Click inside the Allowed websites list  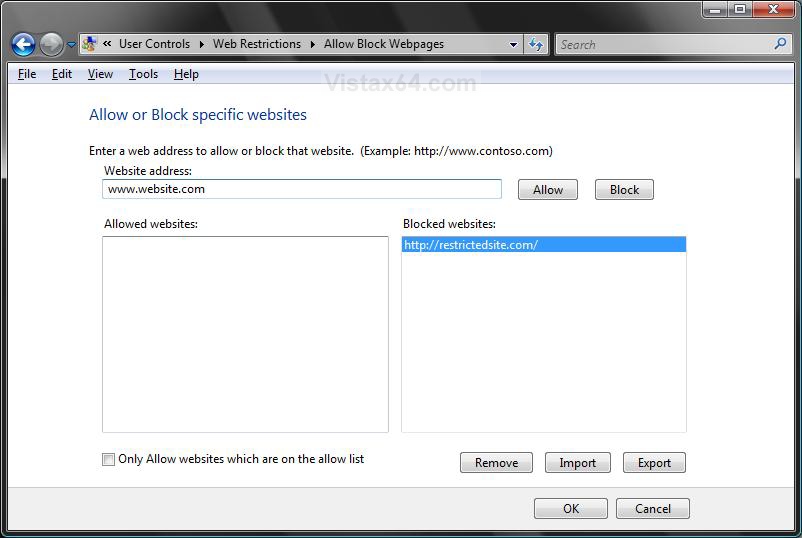pyautogui.click(x=246, y=334)
